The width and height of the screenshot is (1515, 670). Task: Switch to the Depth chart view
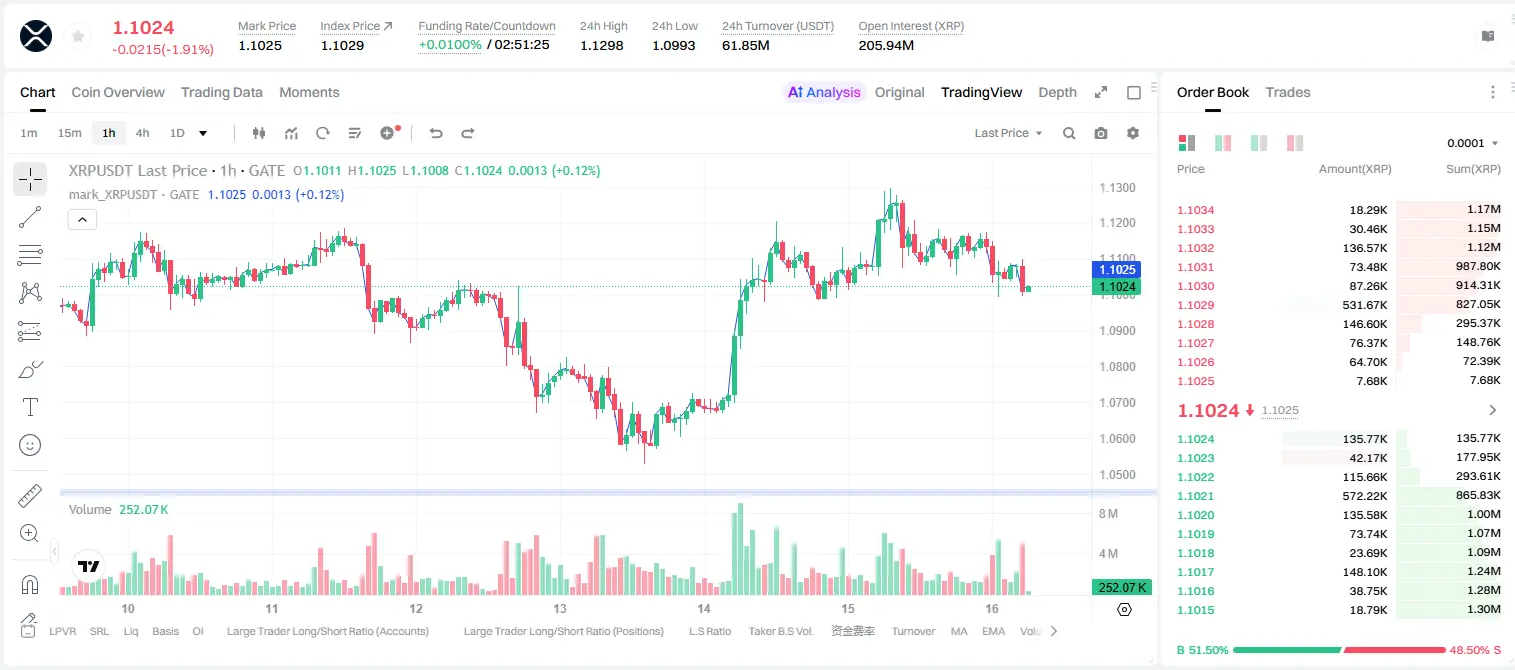(1057, 92)
